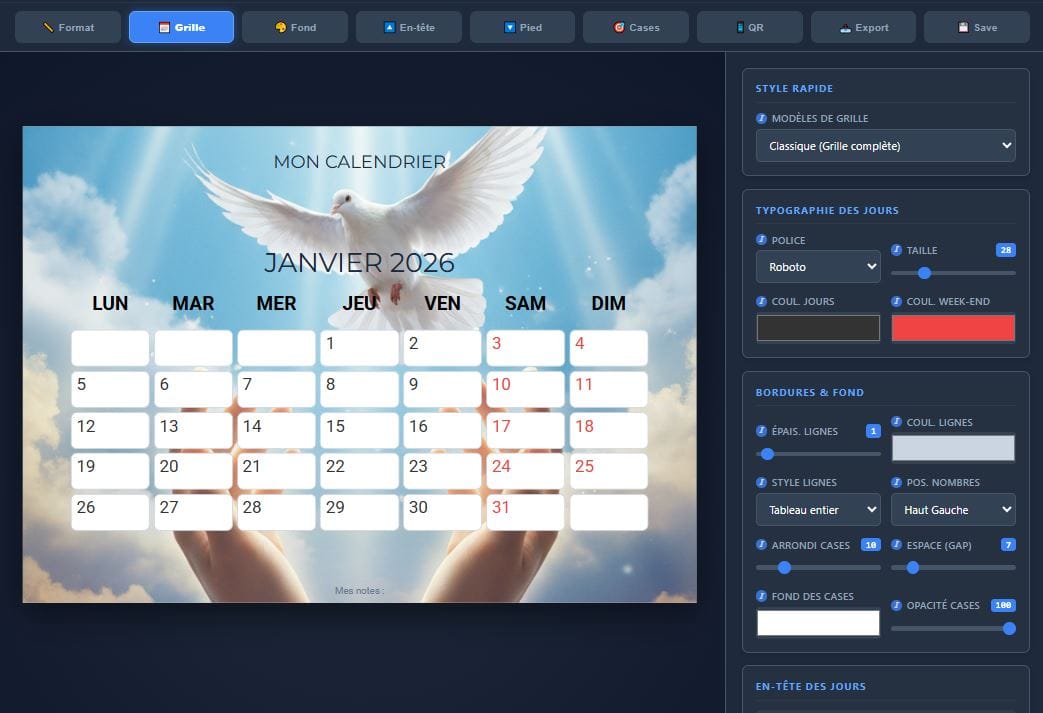Click the info icon near Coul. Week-end
Image resolution: width=1043 pixels, height=713 pixels.
pyautogui.click(x=898, y=301)
